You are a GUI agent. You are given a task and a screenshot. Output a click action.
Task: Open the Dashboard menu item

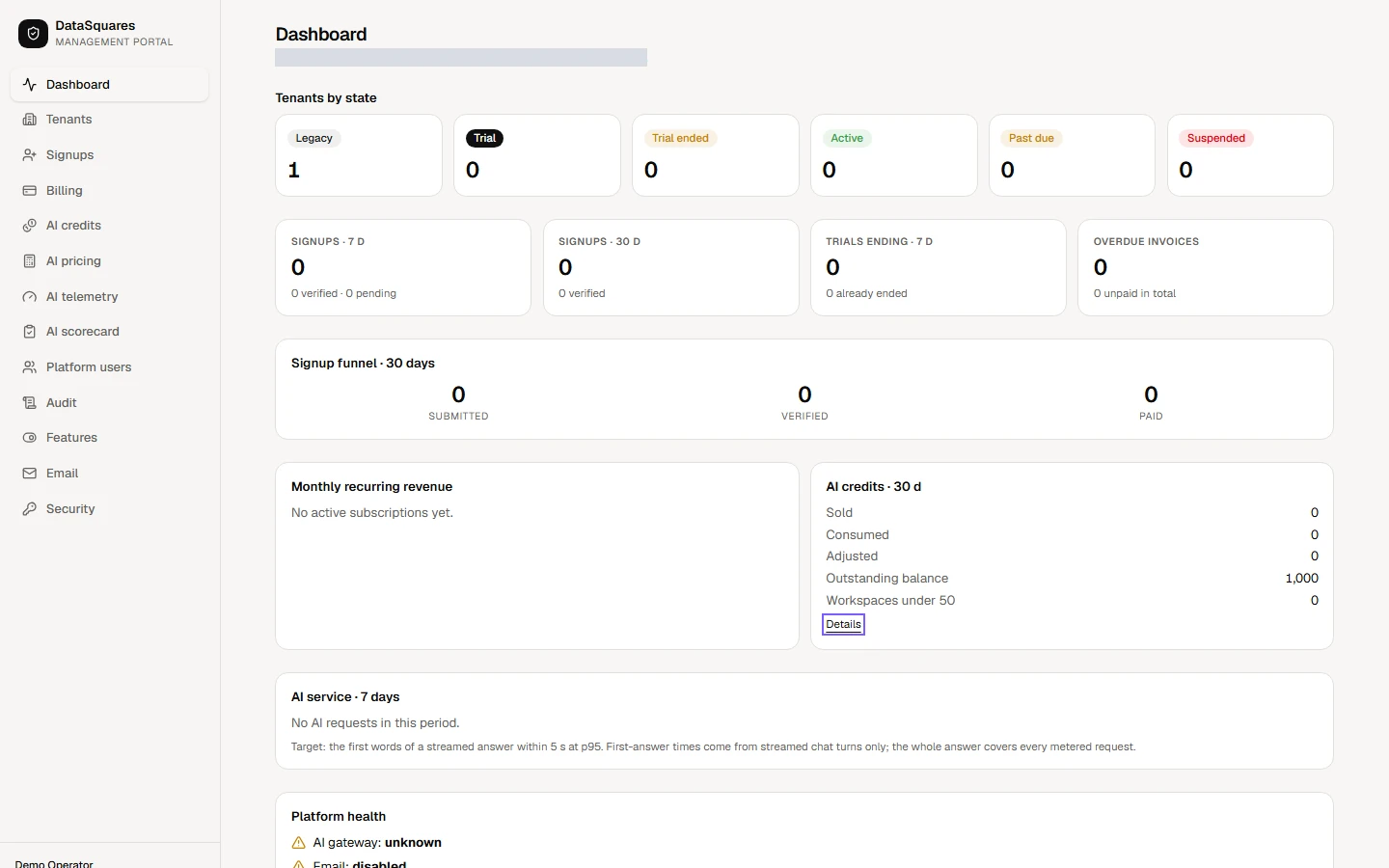click(109, 84)
